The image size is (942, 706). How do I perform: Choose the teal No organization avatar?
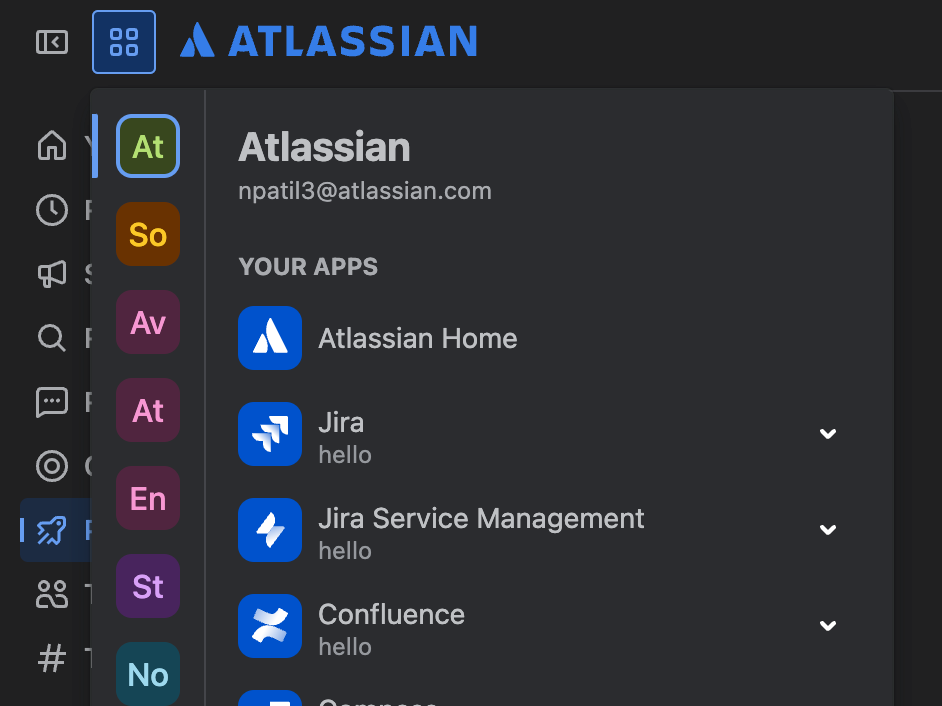click(x=148, y=674)
